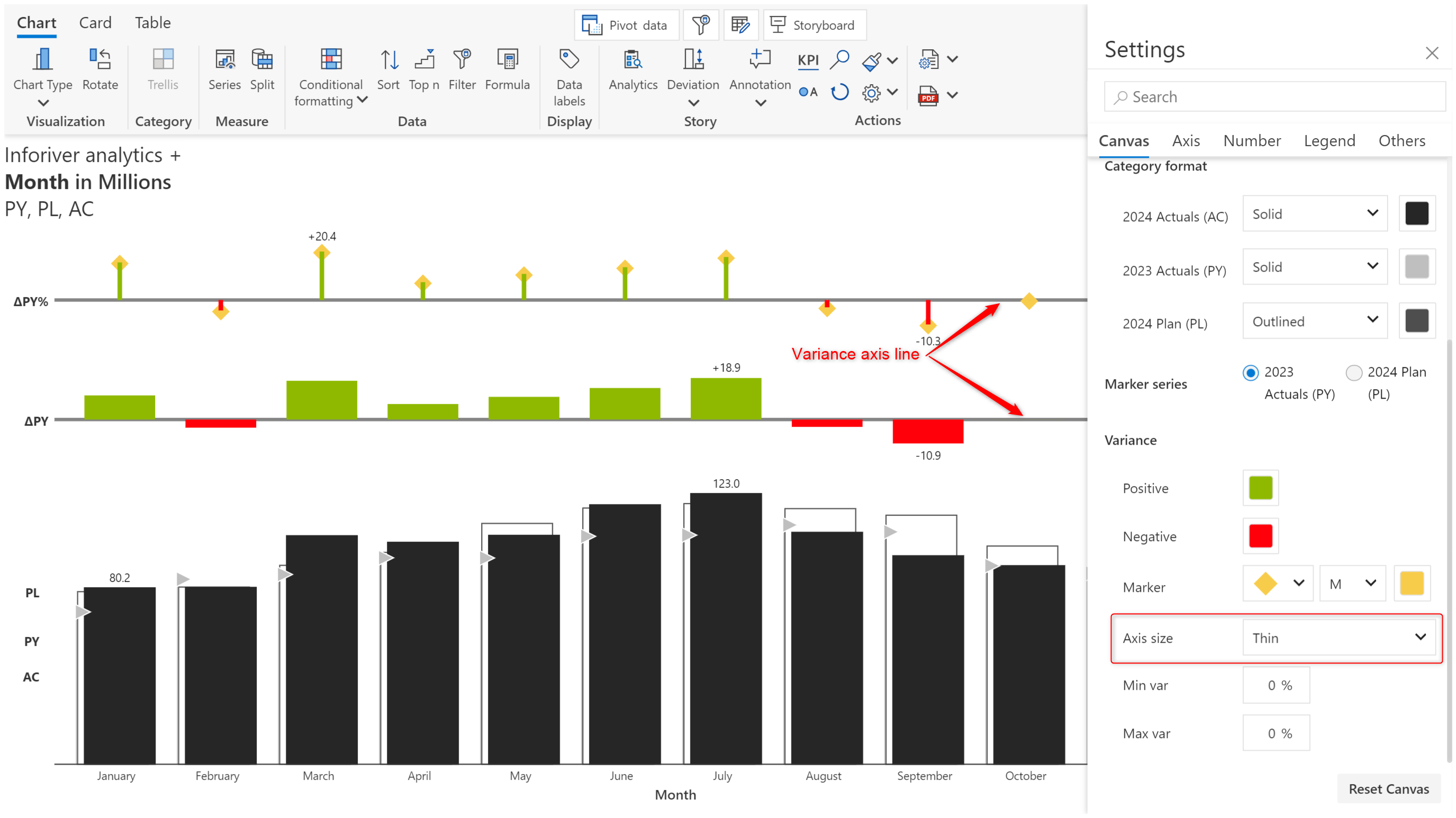Open the Legend settings tab
The height and width of the screenshot is (818, 1456).
coord(1330,141)
